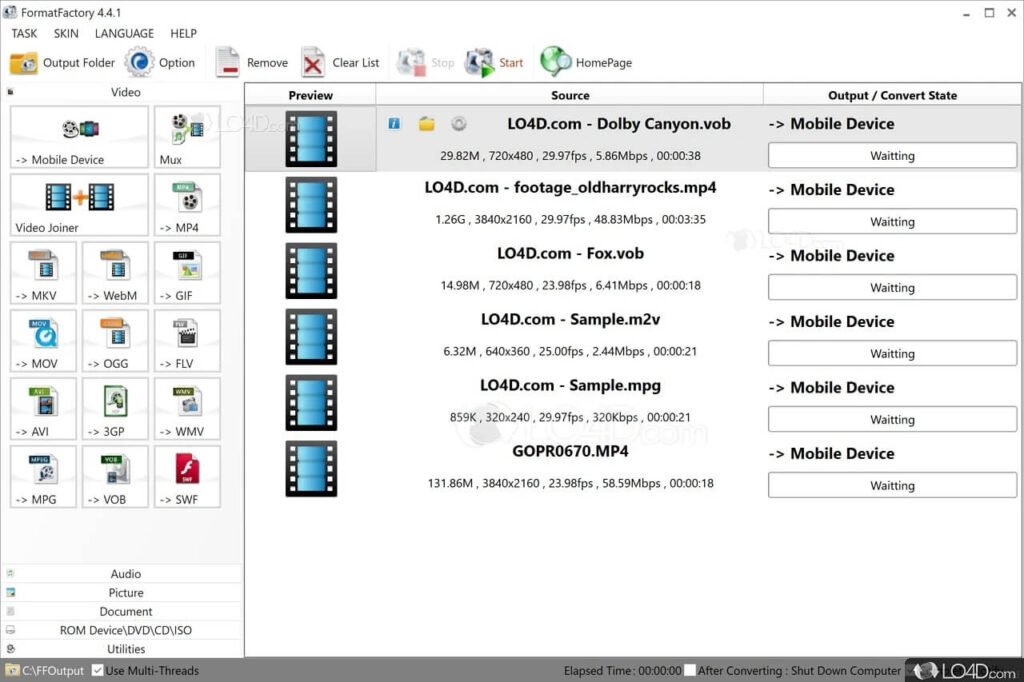The image size is (1024, 682).
Task: Start the conversion with Start icon
Action: pyautogui.click(x=479, y=63)
